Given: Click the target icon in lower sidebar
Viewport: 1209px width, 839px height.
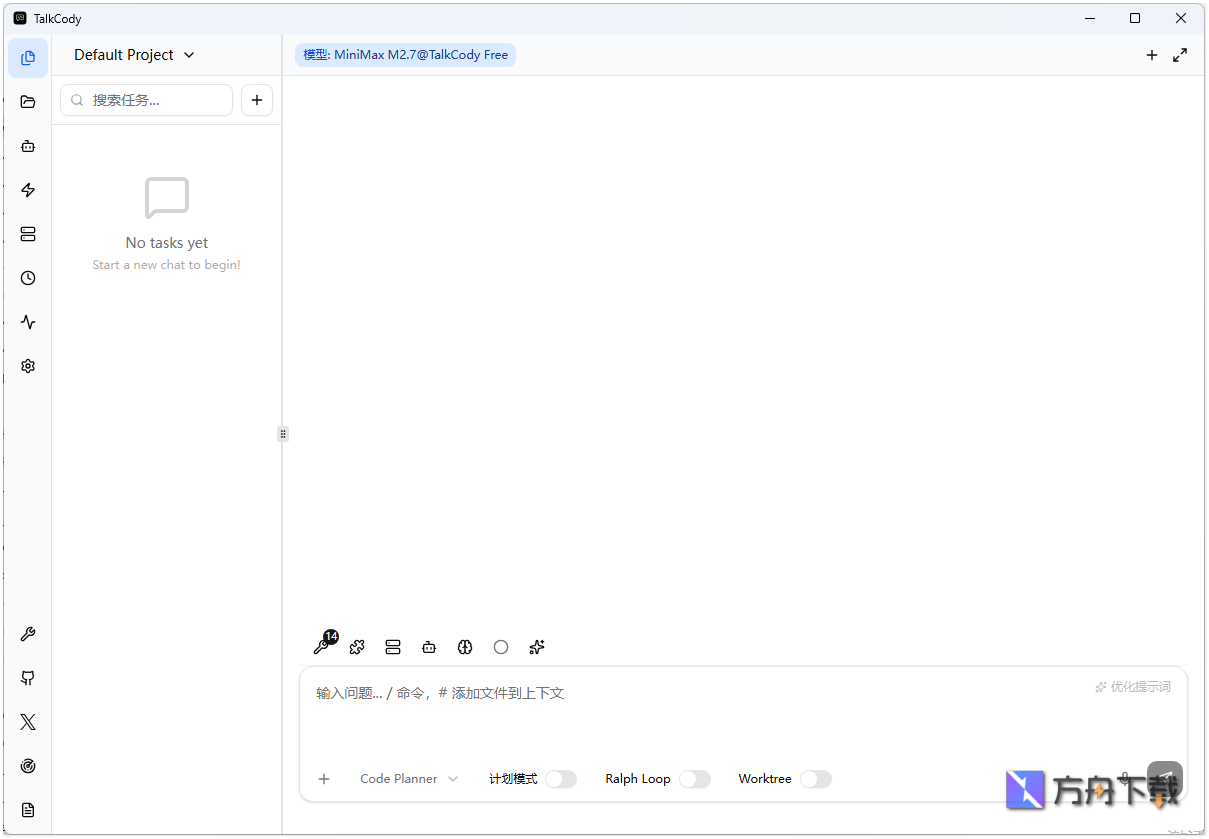Looking at the screenshot, I should (28, 766).
